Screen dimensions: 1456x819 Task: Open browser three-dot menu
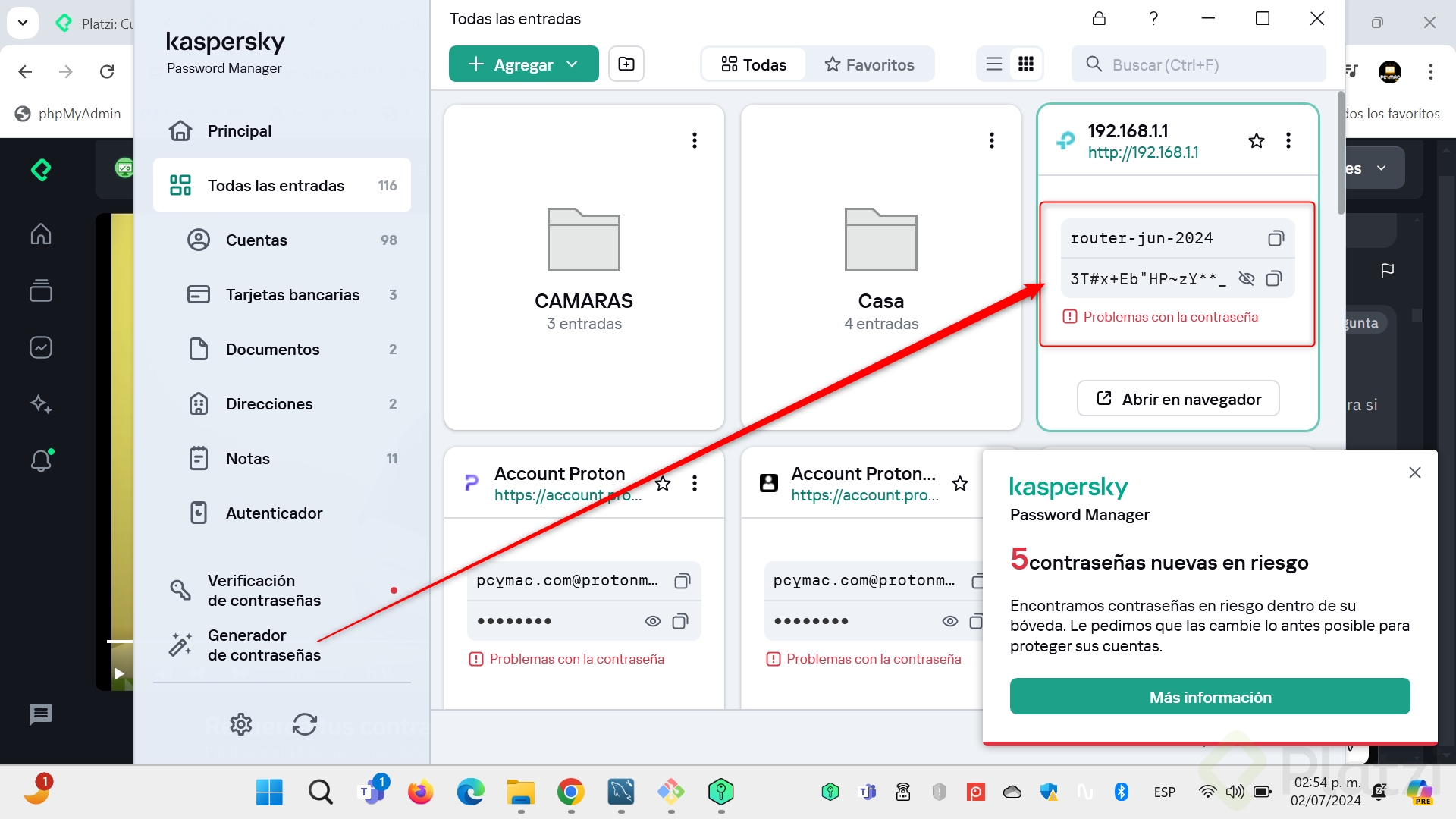[1431, 71]
